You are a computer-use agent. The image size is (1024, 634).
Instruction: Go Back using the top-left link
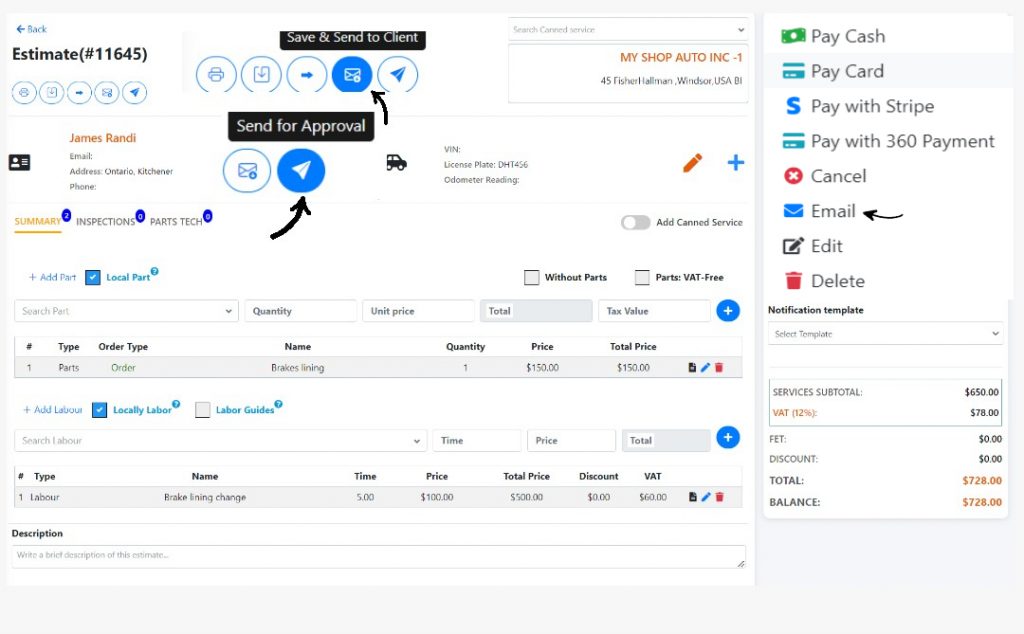pyautogui.click(x=31, y=29)
